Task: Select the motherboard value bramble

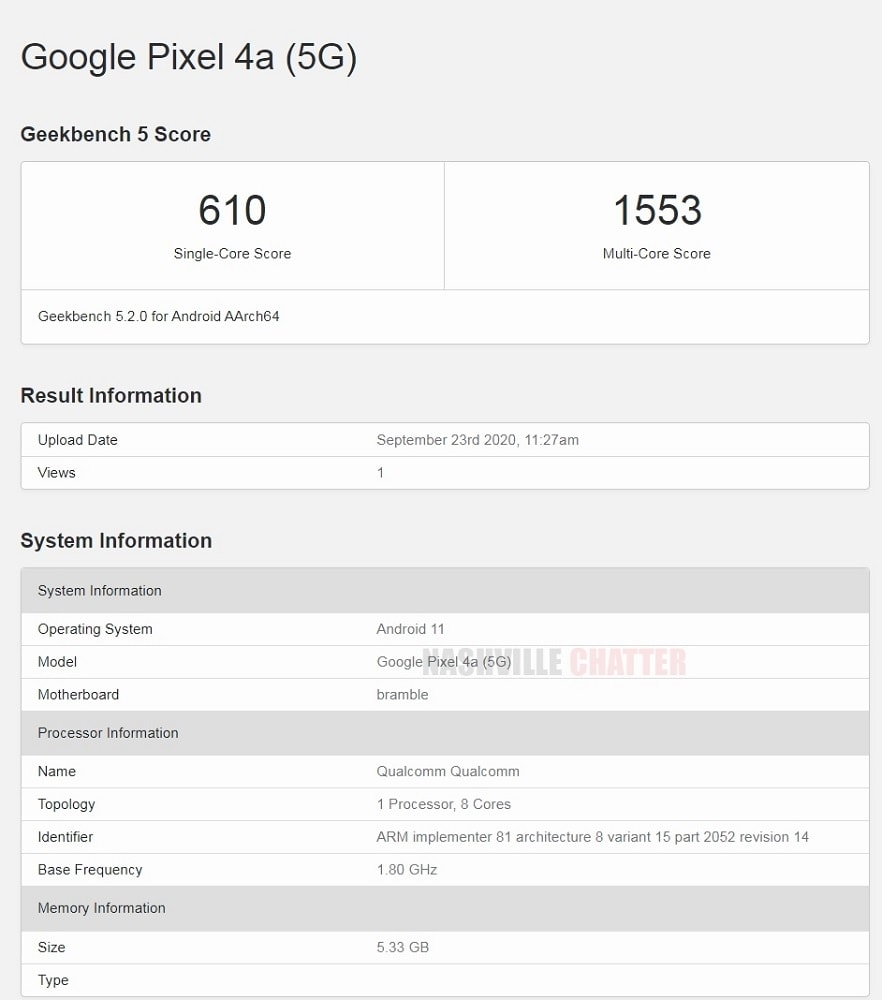Action: [x=402, y=695]
